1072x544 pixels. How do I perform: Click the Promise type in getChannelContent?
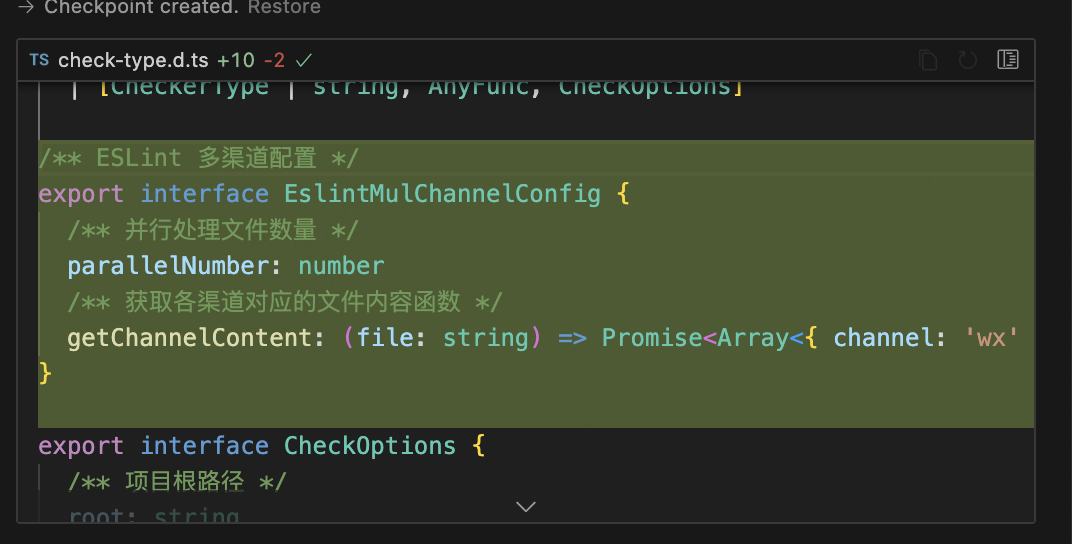click(651, 338)
